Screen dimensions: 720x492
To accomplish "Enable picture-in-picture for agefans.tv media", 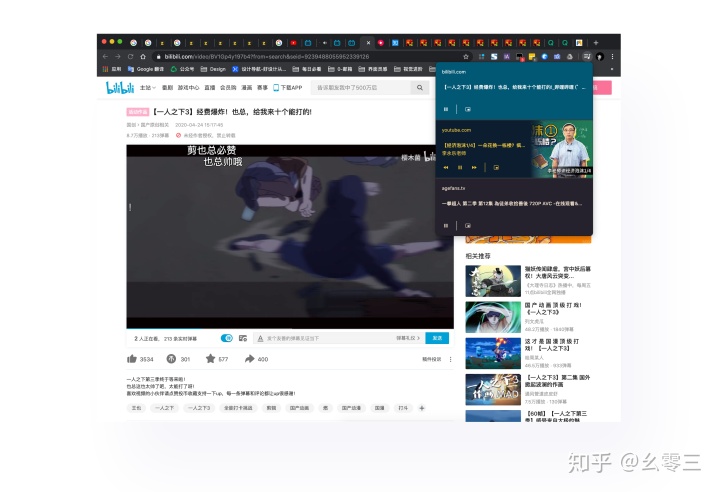I will 468,226.
